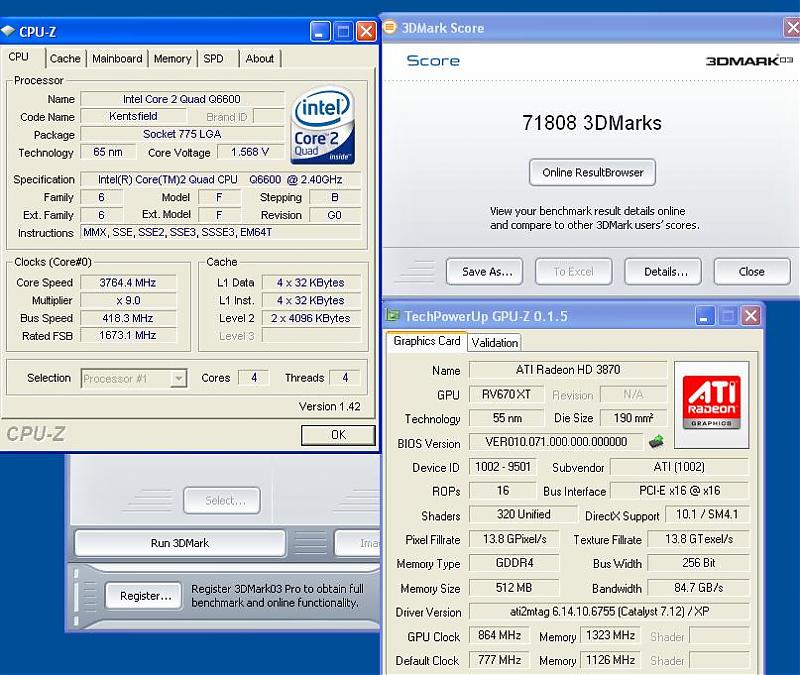Click the Multiplier value x 9.0
The width and height of the screenshot is (800, 675).
(x=128, y=301)
